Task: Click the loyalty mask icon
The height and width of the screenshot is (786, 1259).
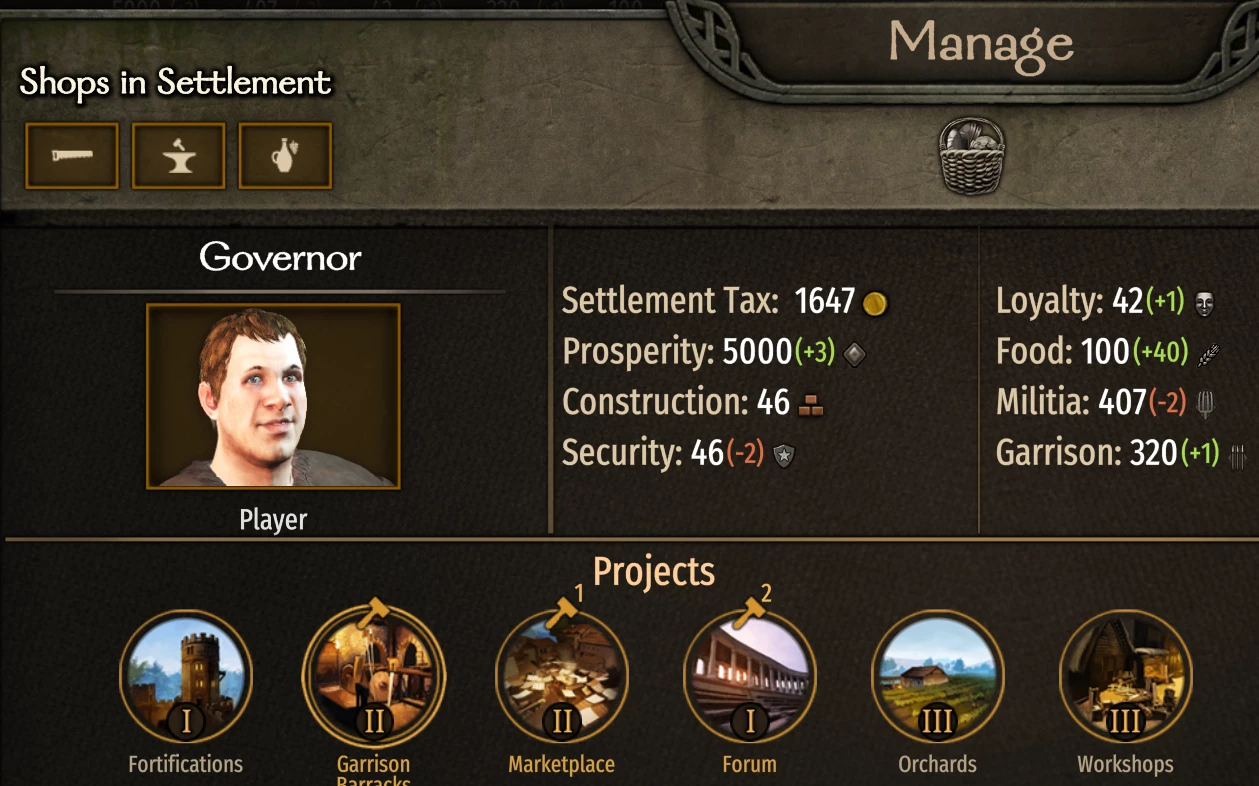Action: click(x=1204, y=302)
